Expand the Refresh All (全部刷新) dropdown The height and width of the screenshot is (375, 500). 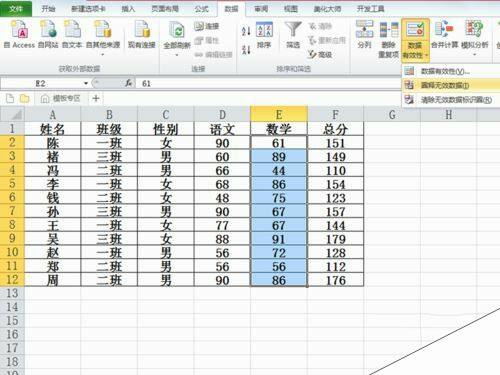tap(177, 54)
